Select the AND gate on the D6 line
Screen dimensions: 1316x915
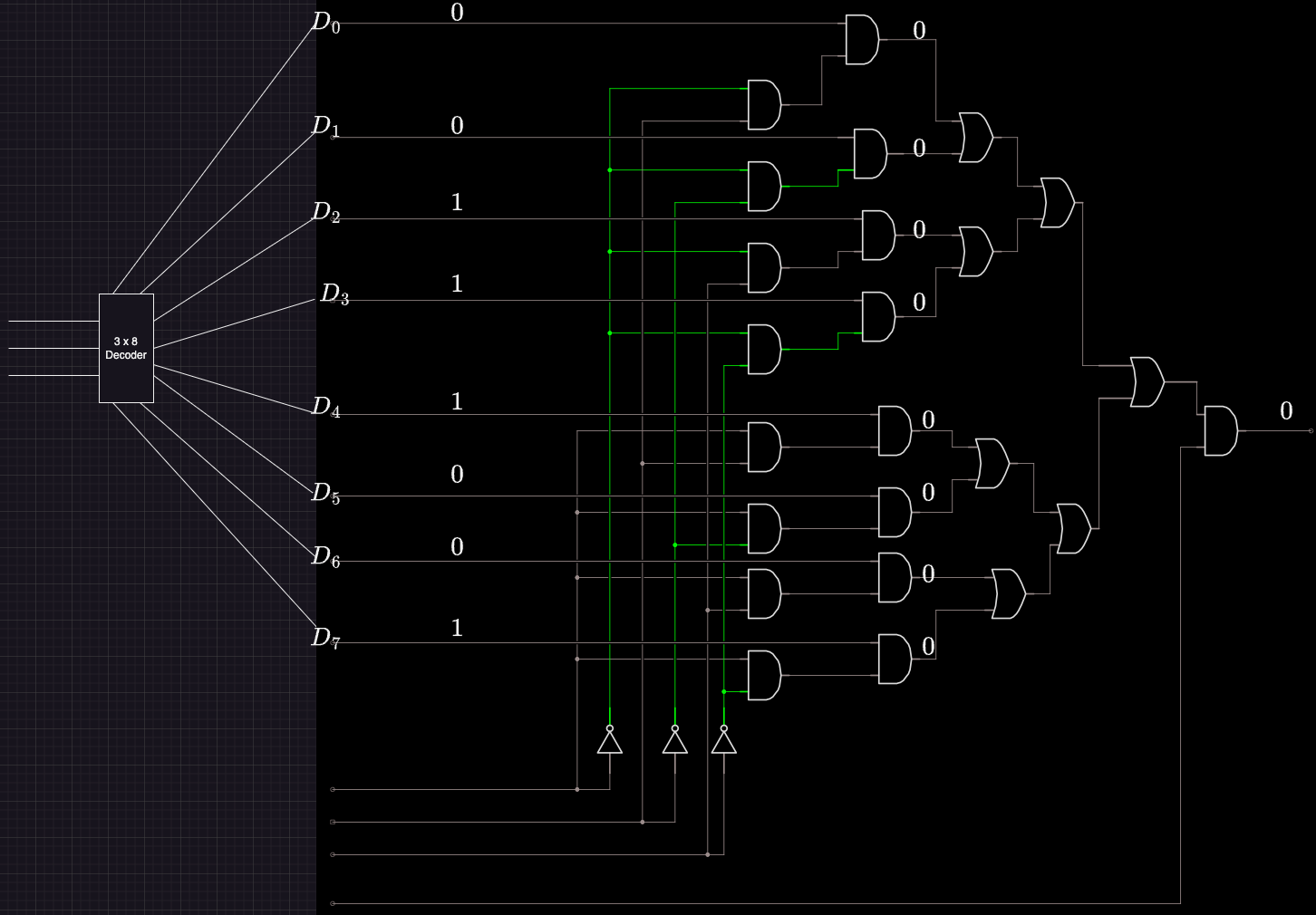click(x=895, y=578)
